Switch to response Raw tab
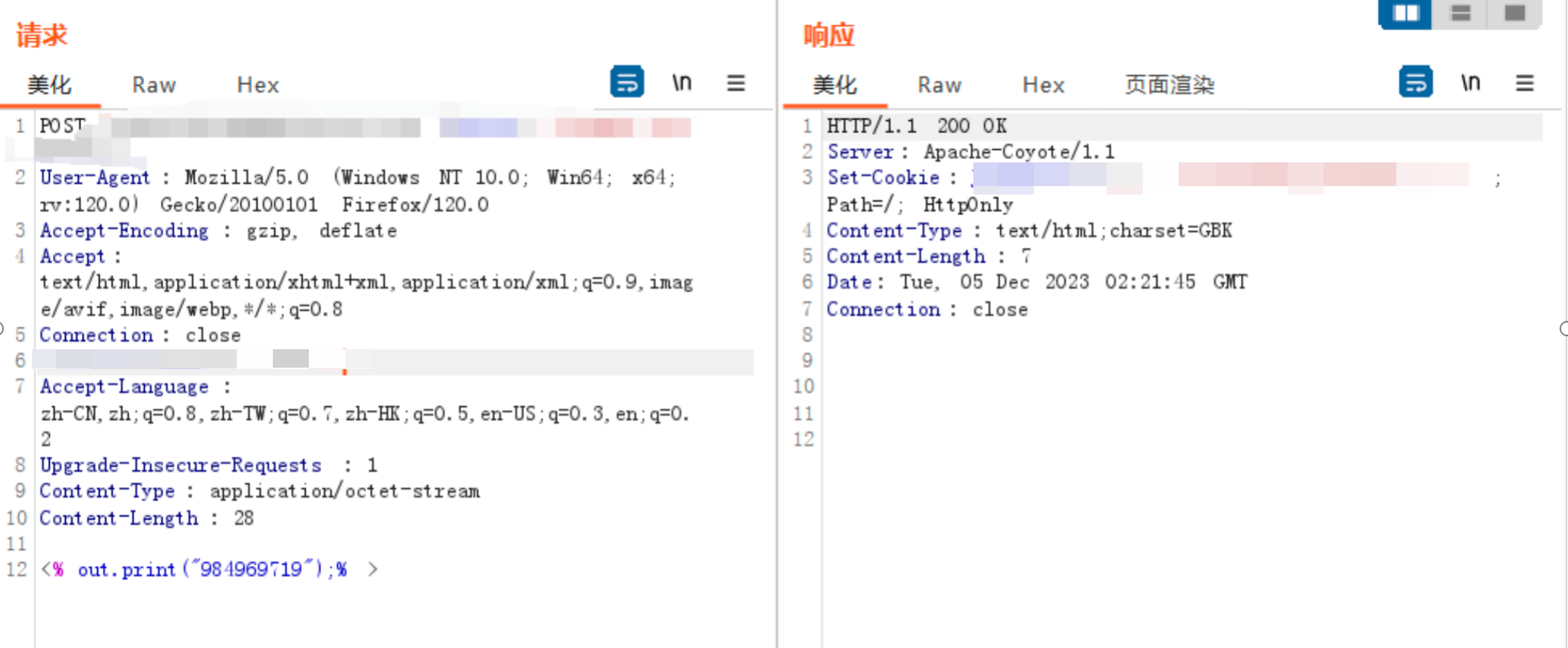The image size is (1568, 648). [940, 85]
